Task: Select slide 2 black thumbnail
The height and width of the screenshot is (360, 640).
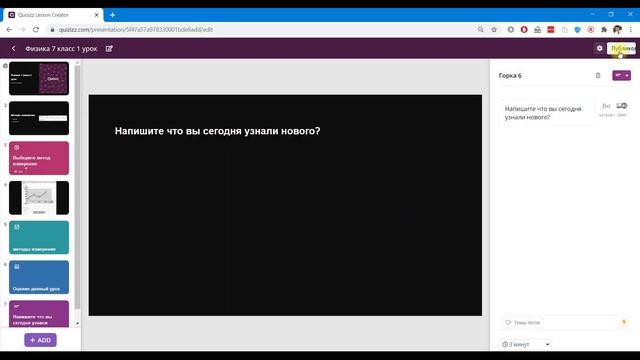Action: coord(39,118)
